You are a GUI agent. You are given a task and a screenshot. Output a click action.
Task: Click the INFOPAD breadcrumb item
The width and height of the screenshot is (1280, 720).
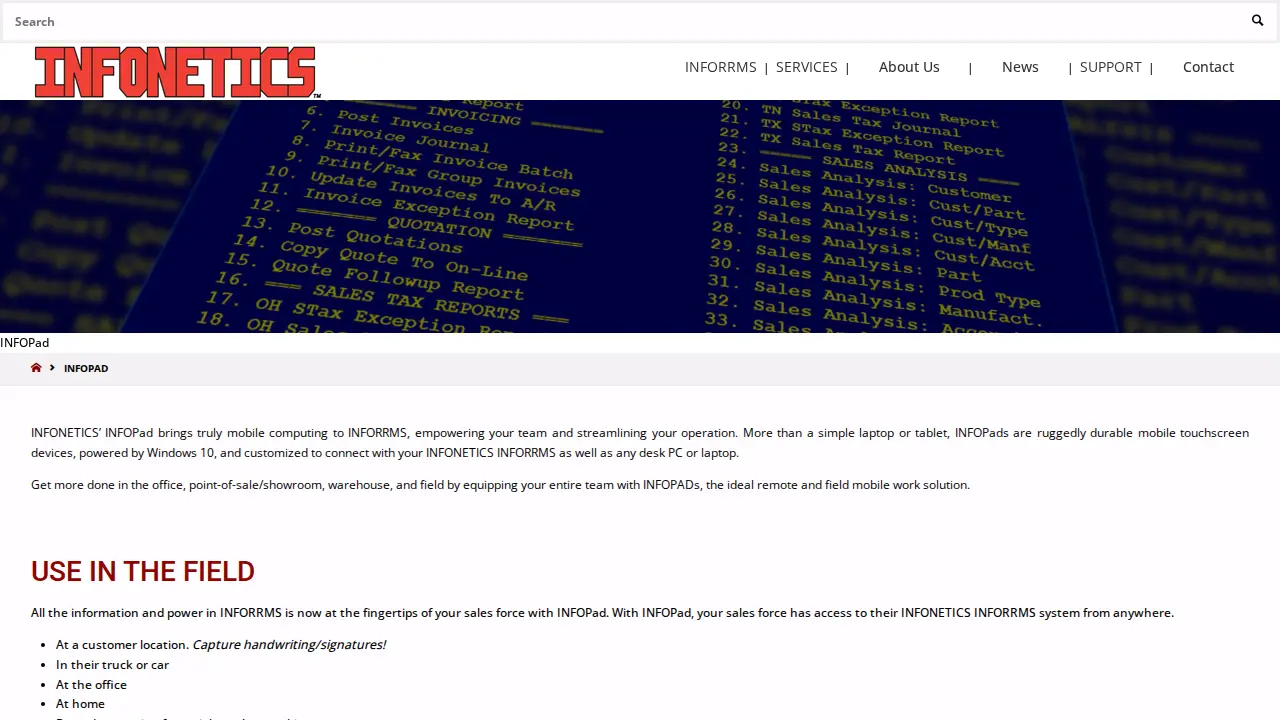click(x=86, y=368)
